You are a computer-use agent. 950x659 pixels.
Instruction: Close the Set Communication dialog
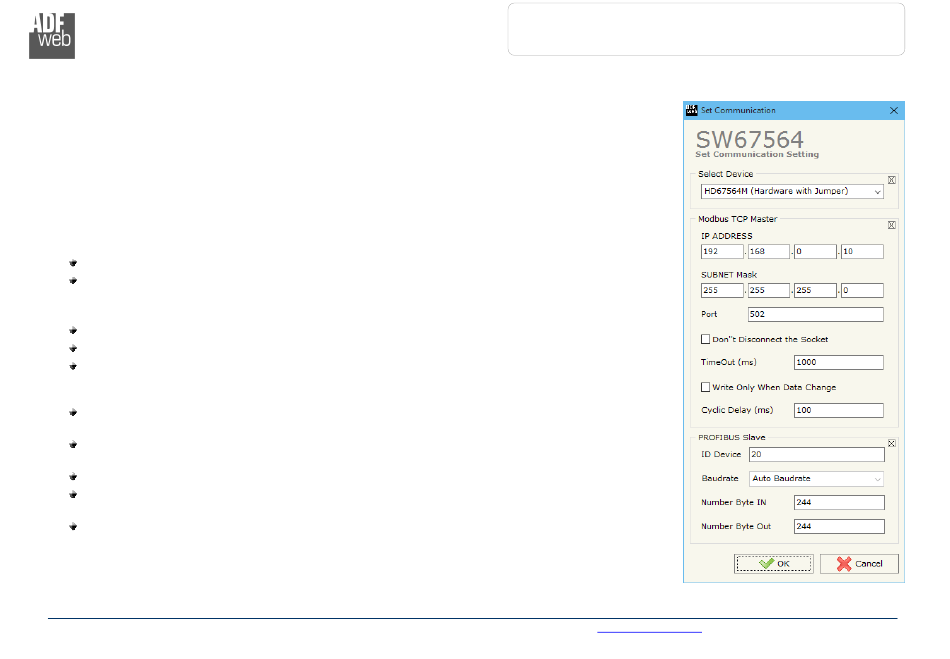(x=894, y=110)
